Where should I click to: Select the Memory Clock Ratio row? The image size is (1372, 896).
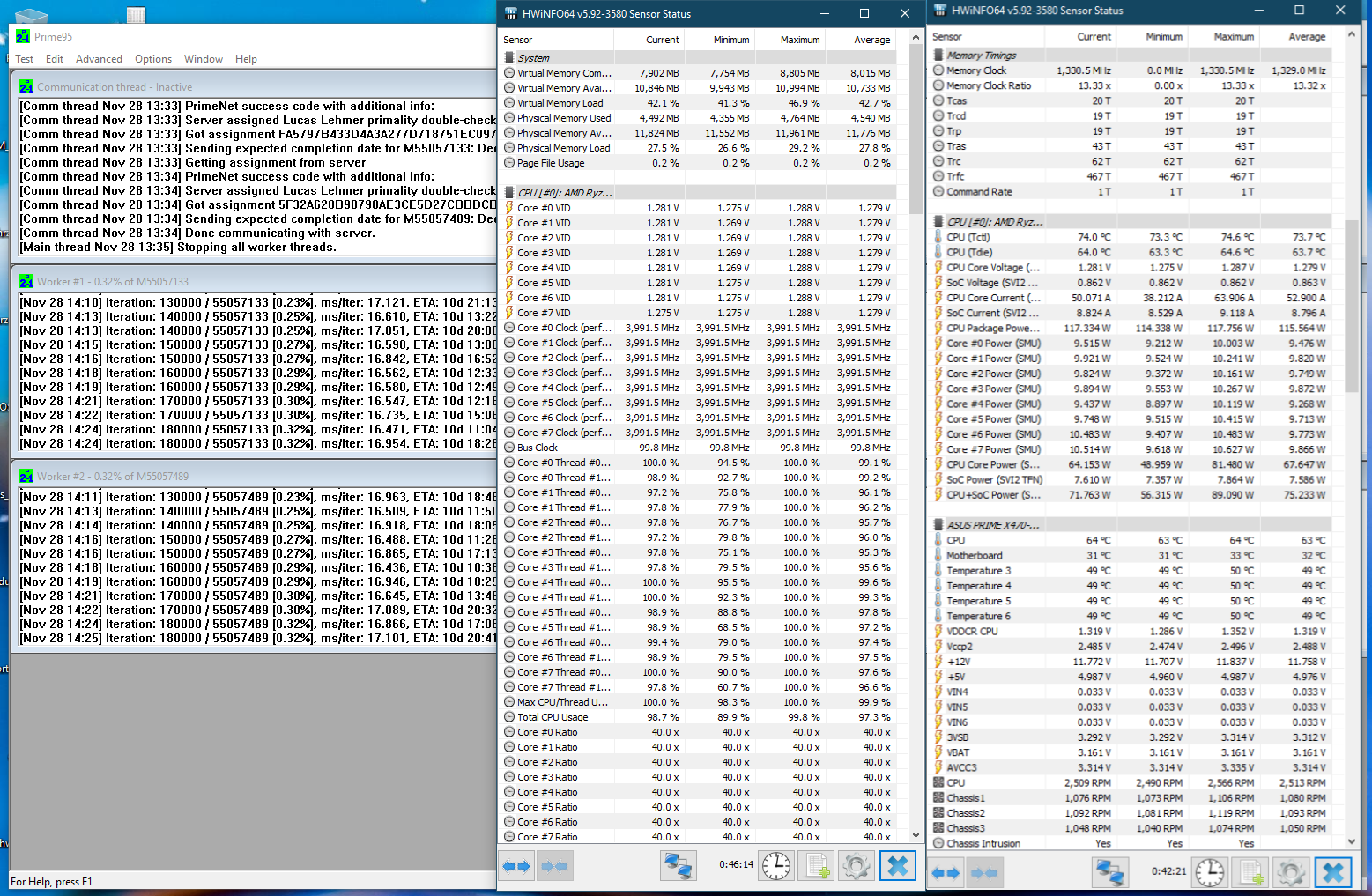coord(1130,85)
